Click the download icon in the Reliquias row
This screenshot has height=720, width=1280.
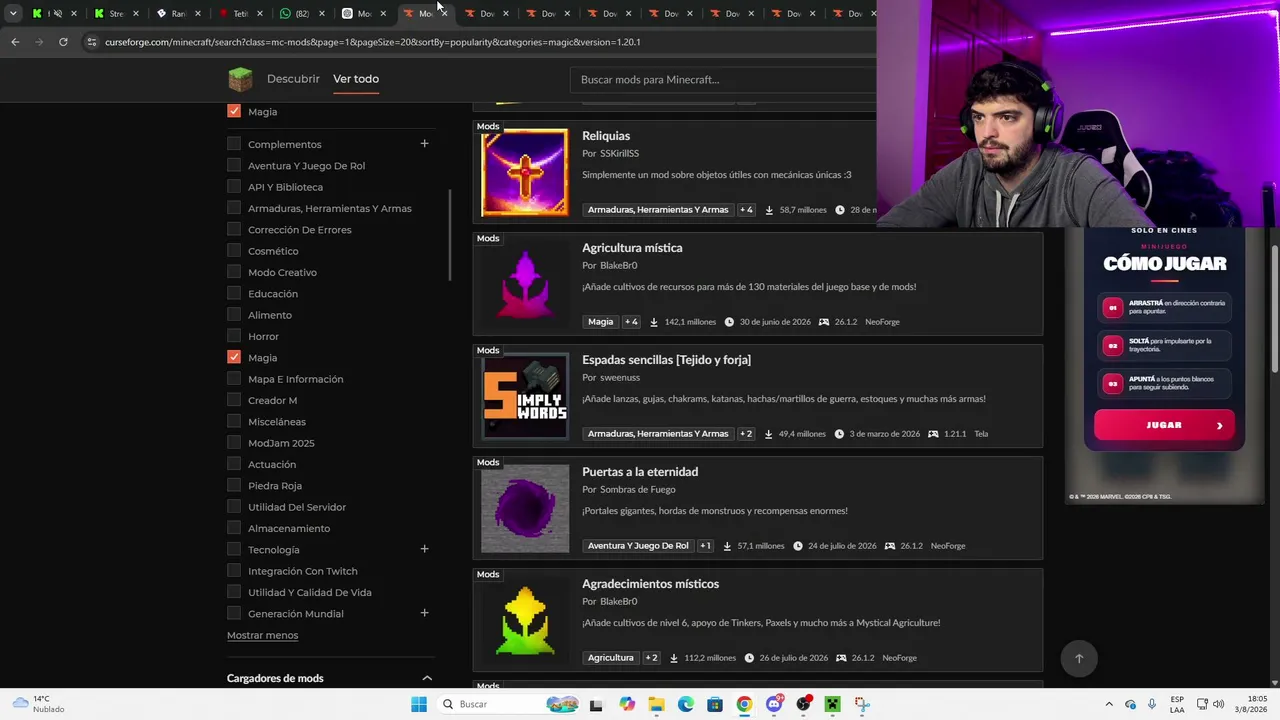pos(769,210)
